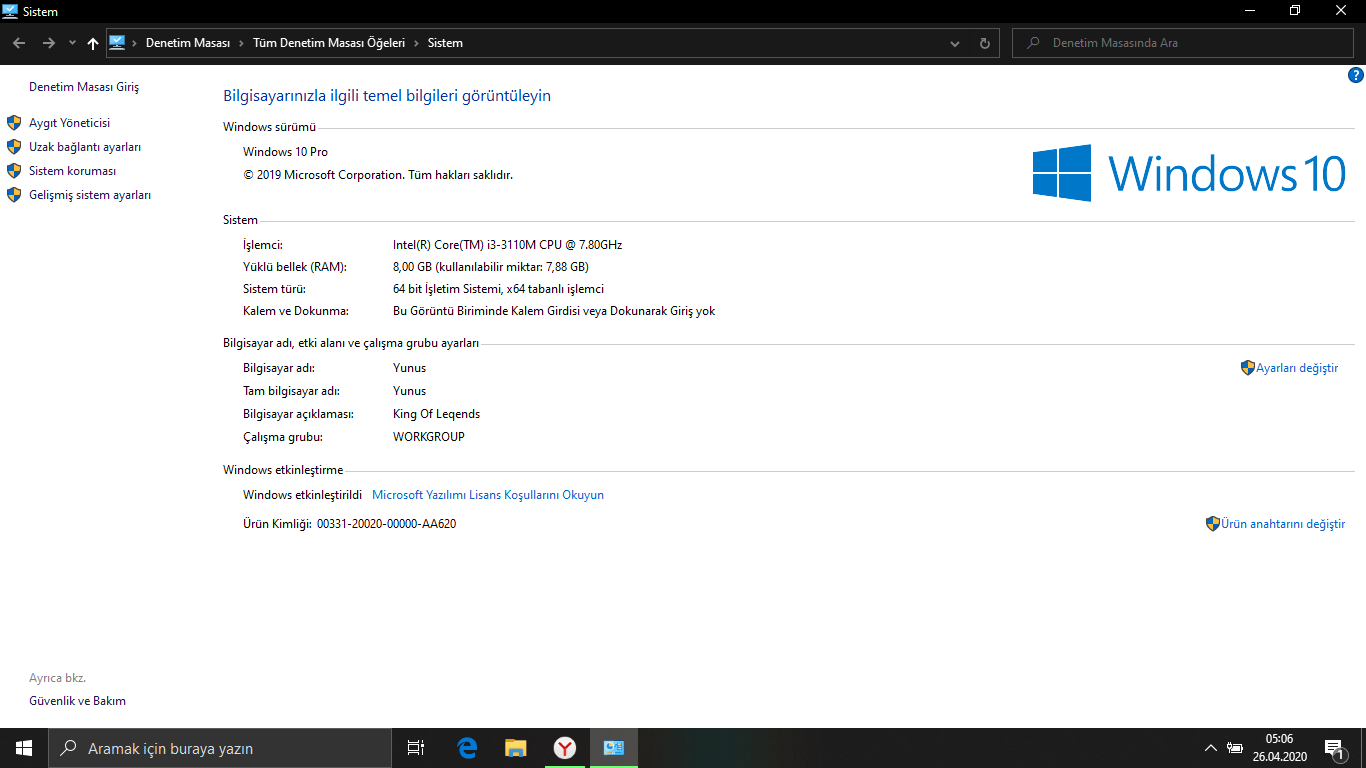Open Denetim Masası Giriş link

pos(84,87)
